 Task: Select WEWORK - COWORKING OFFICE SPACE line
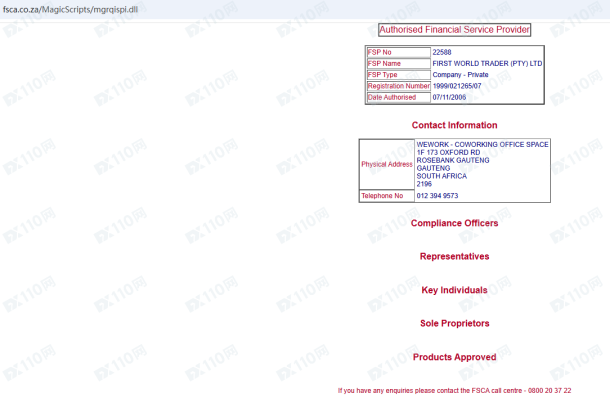[482, 144]
